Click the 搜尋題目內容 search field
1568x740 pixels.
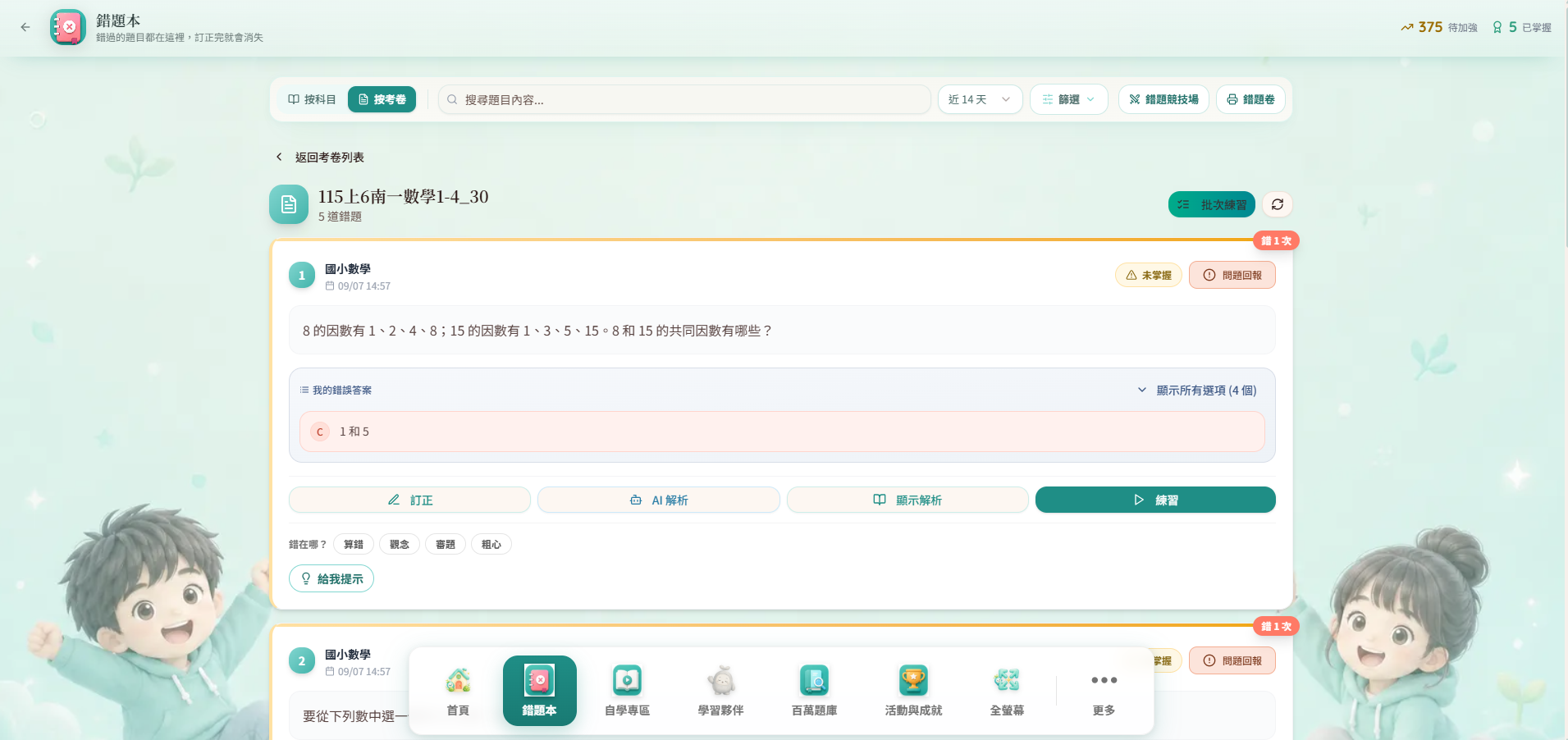tap(684, 99)
